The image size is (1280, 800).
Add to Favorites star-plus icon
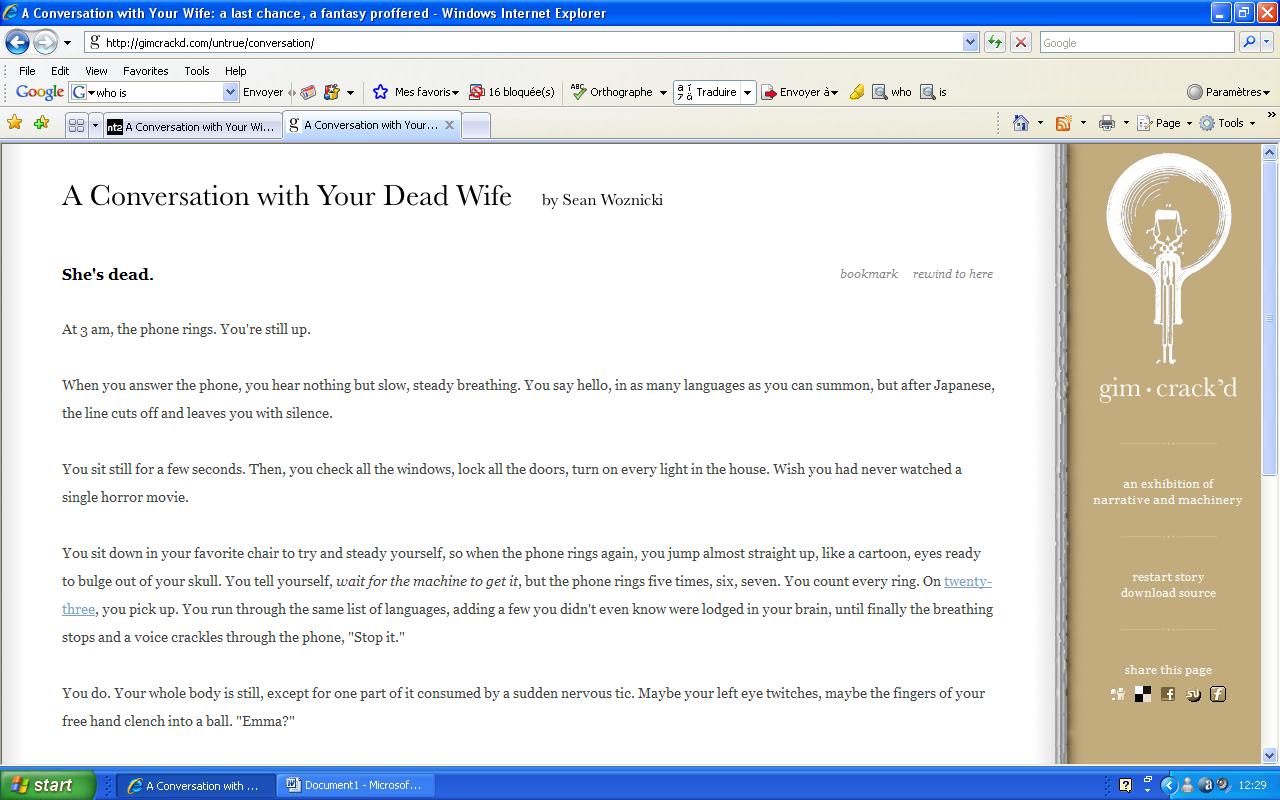(41, 123)
